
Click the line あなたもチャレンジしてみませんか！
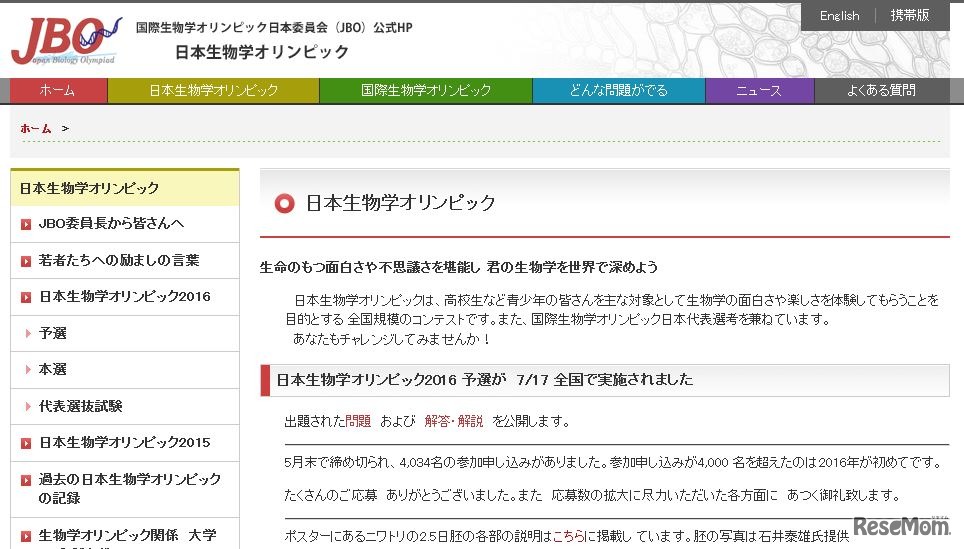point(392,339)
